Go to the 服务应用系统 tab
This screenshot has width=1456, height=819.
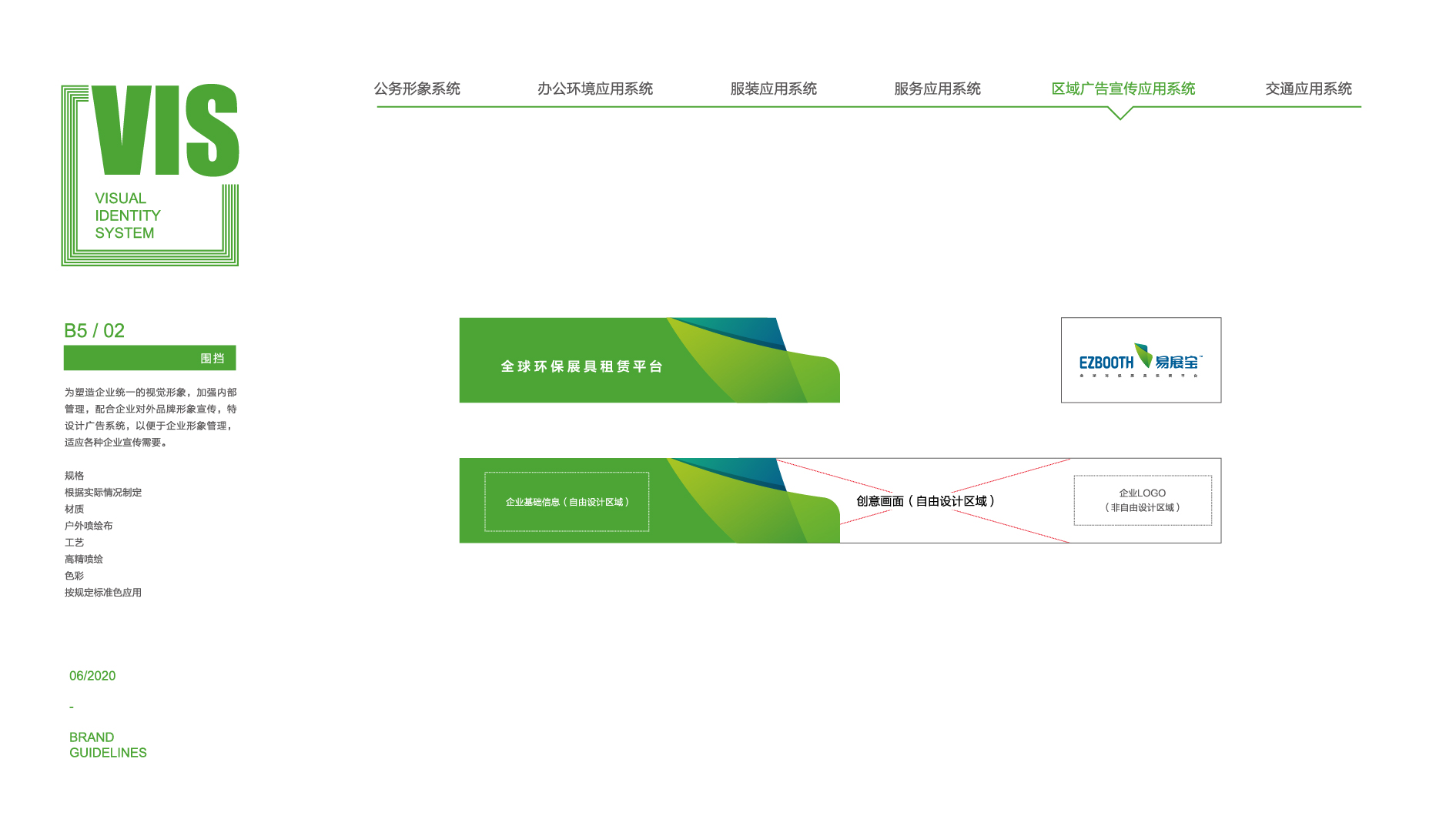point(937,89)
